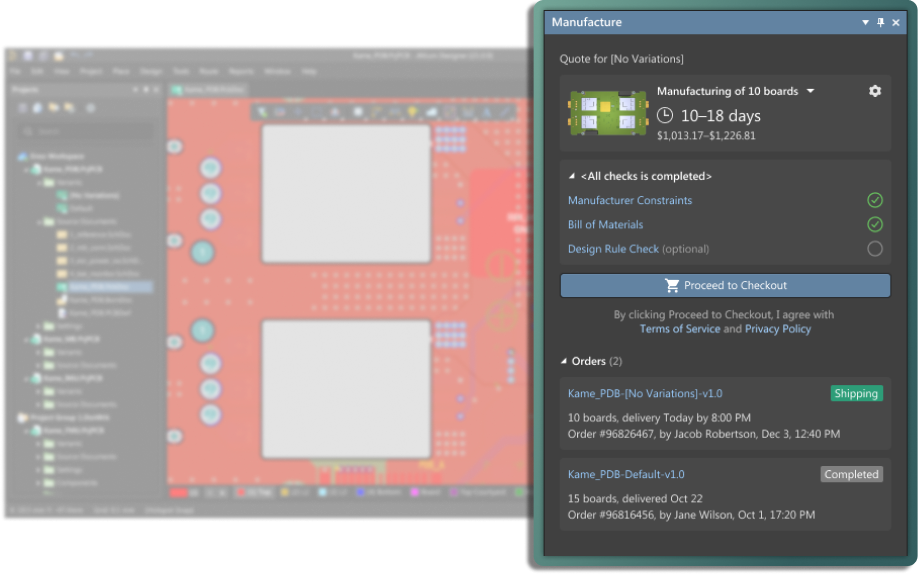The image size is (918, 574).
Task: Pin the Manufacture panel
Action: [881, 22]
